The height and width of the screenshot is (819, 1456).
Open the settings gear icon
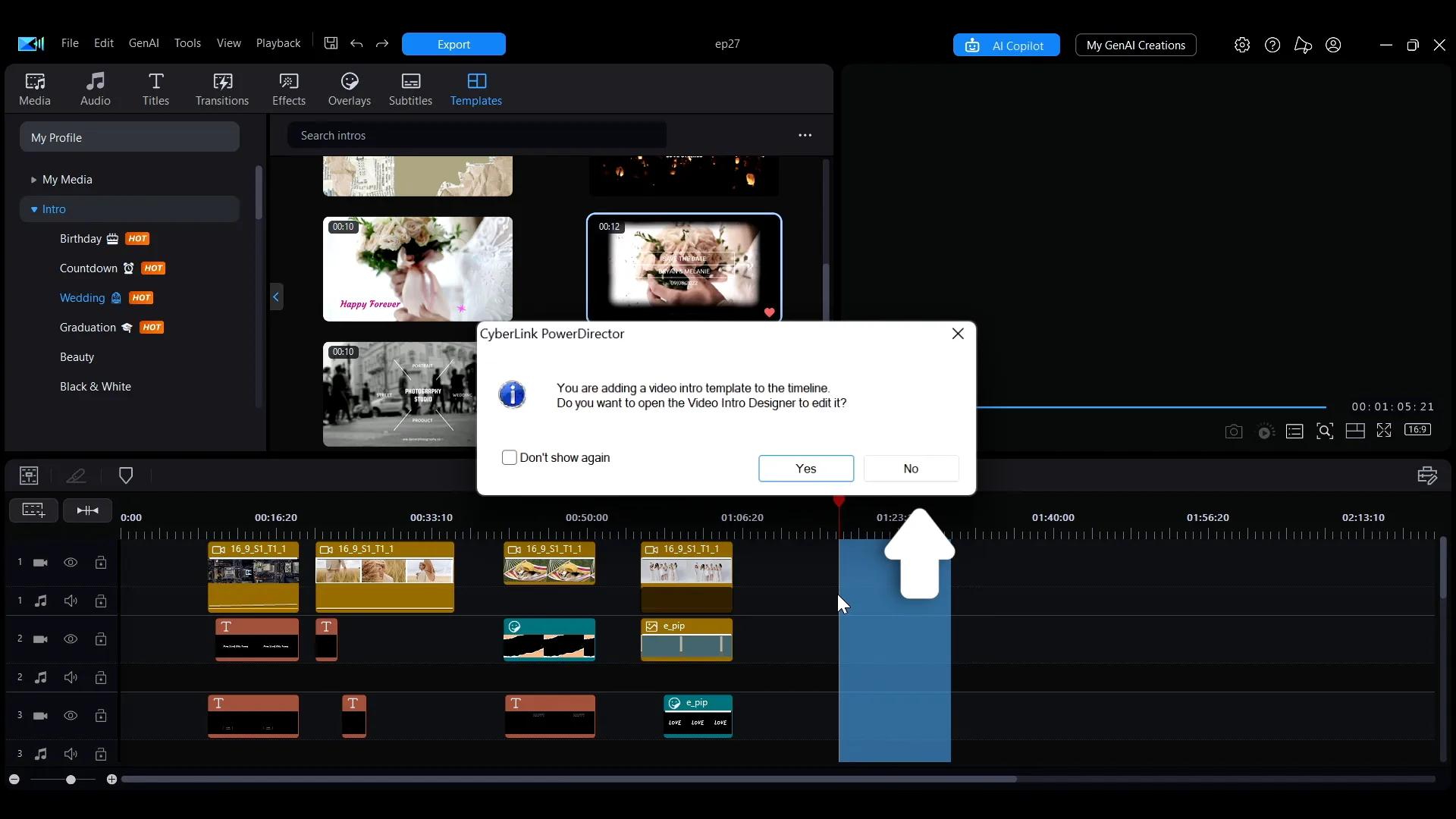point(1242,45)
